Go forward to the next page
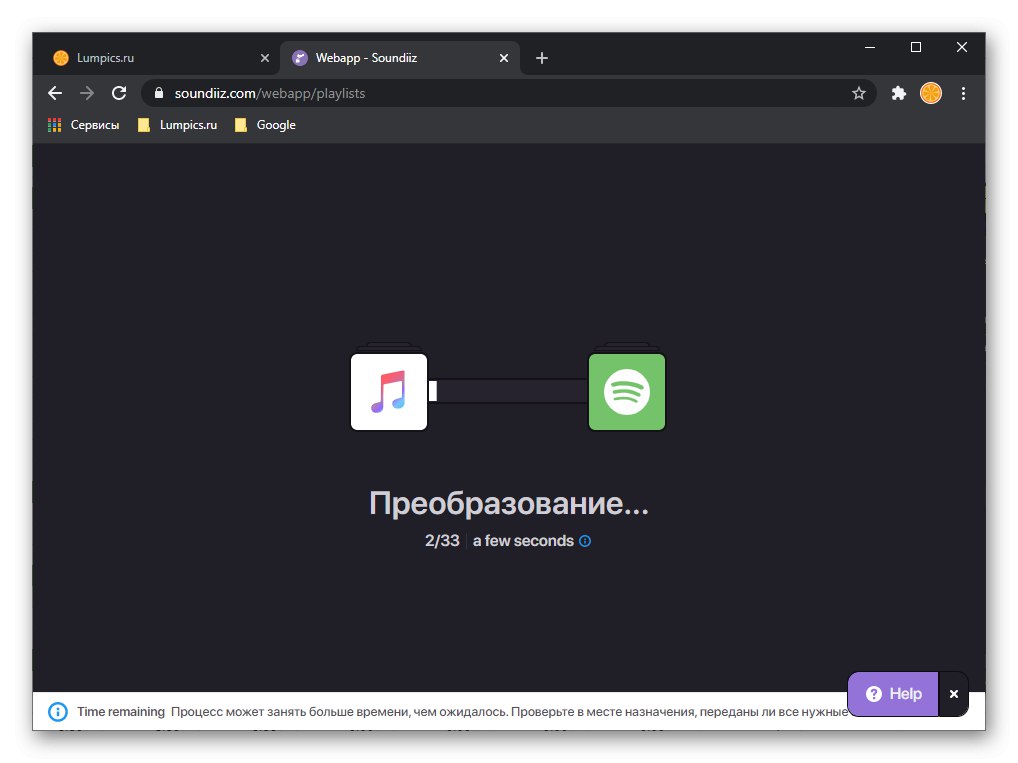The height and width of the screenshot is (763, 1018). (86, 94)
